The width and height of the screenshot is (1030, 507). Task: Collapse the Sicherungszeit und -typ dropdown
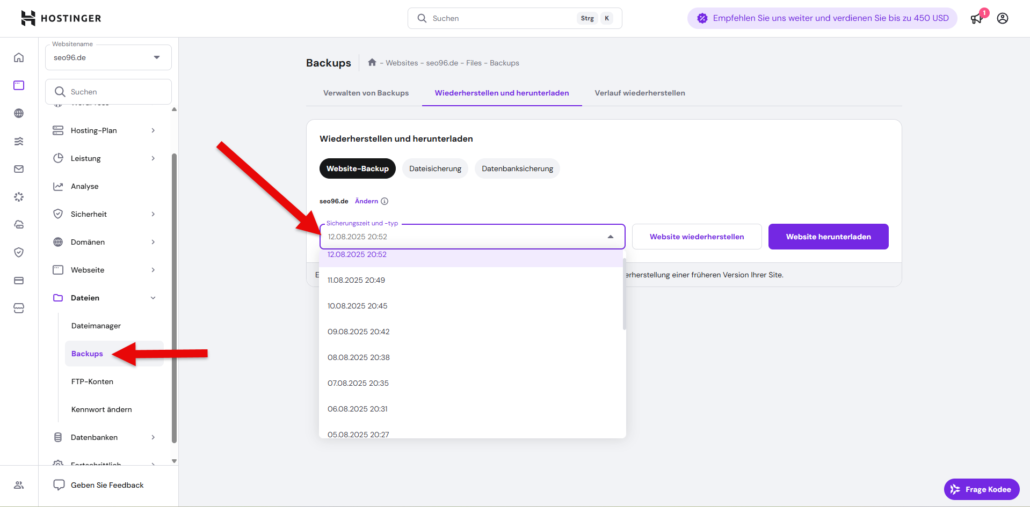click(x=610, y=236)
